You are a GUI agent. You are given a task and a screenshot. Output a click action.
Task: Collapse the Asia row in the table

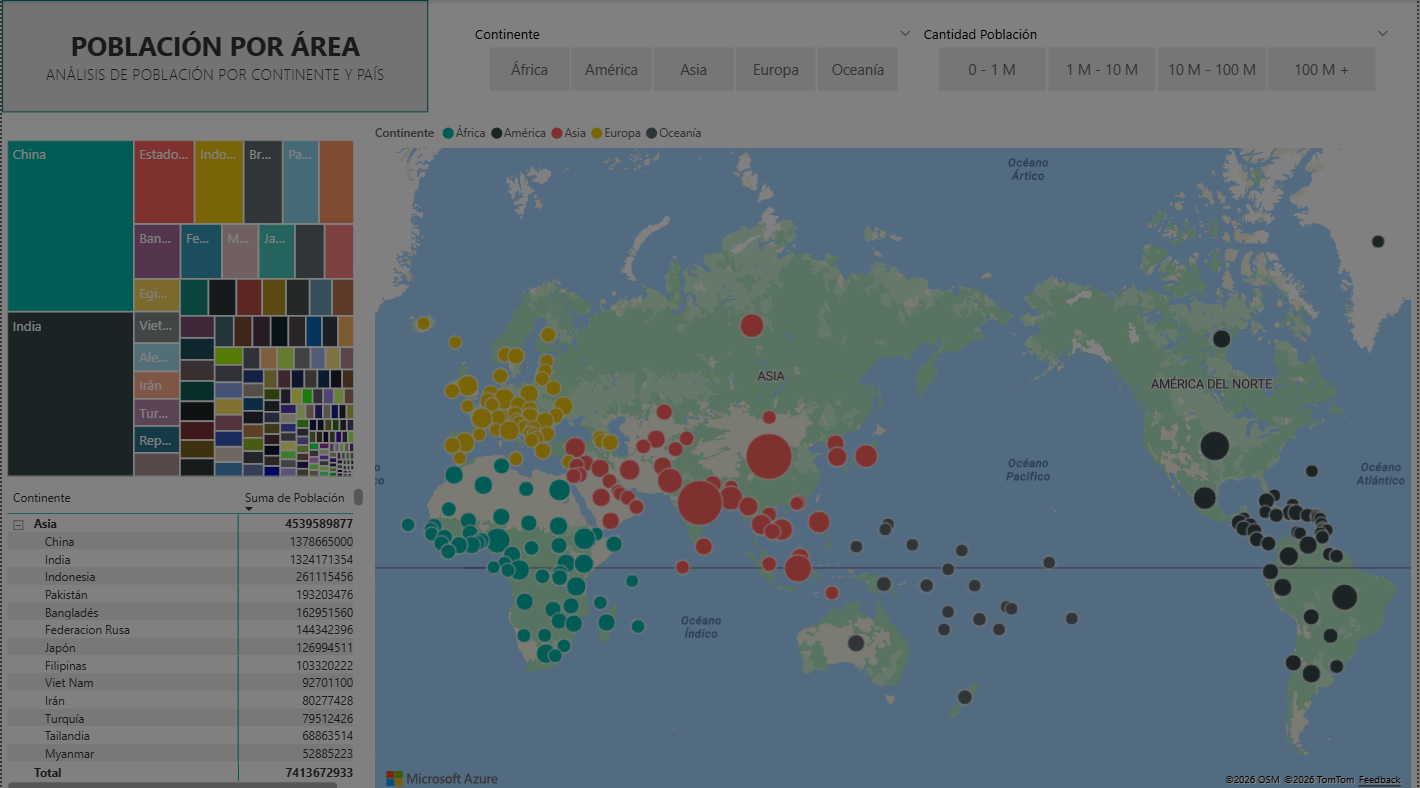pyautogui.click(x=18, y=524)
